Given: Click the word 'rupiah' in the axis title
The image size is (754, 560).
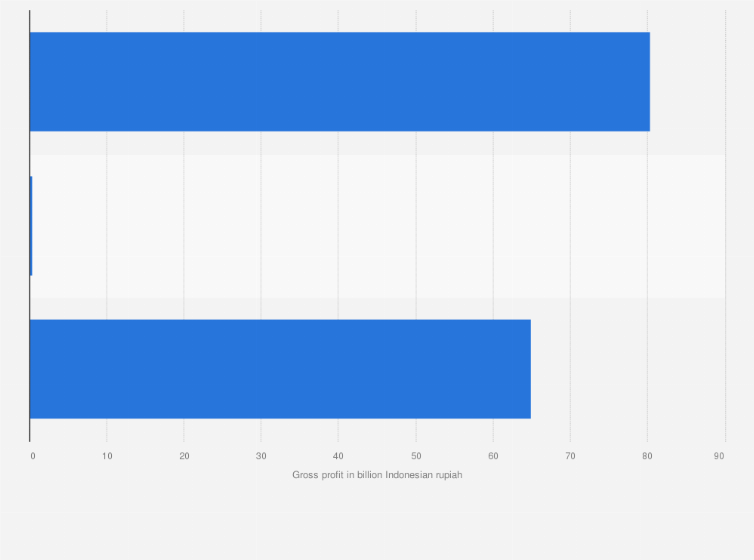Looking at the screenshot, I should [449, 475].
